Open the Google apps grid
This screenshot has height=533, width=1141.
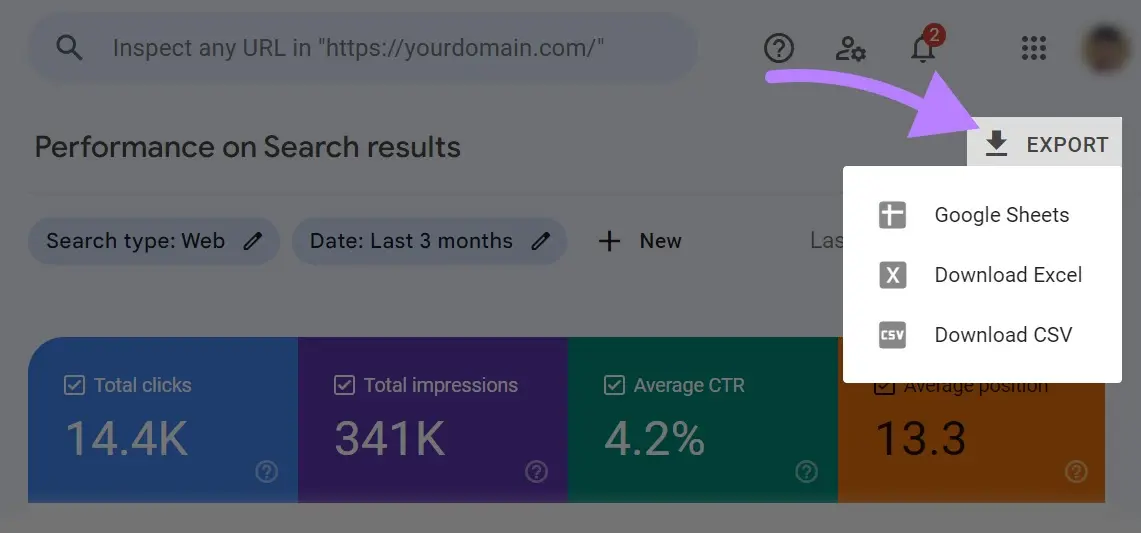pyautogui.click(x=1033, y=48)
